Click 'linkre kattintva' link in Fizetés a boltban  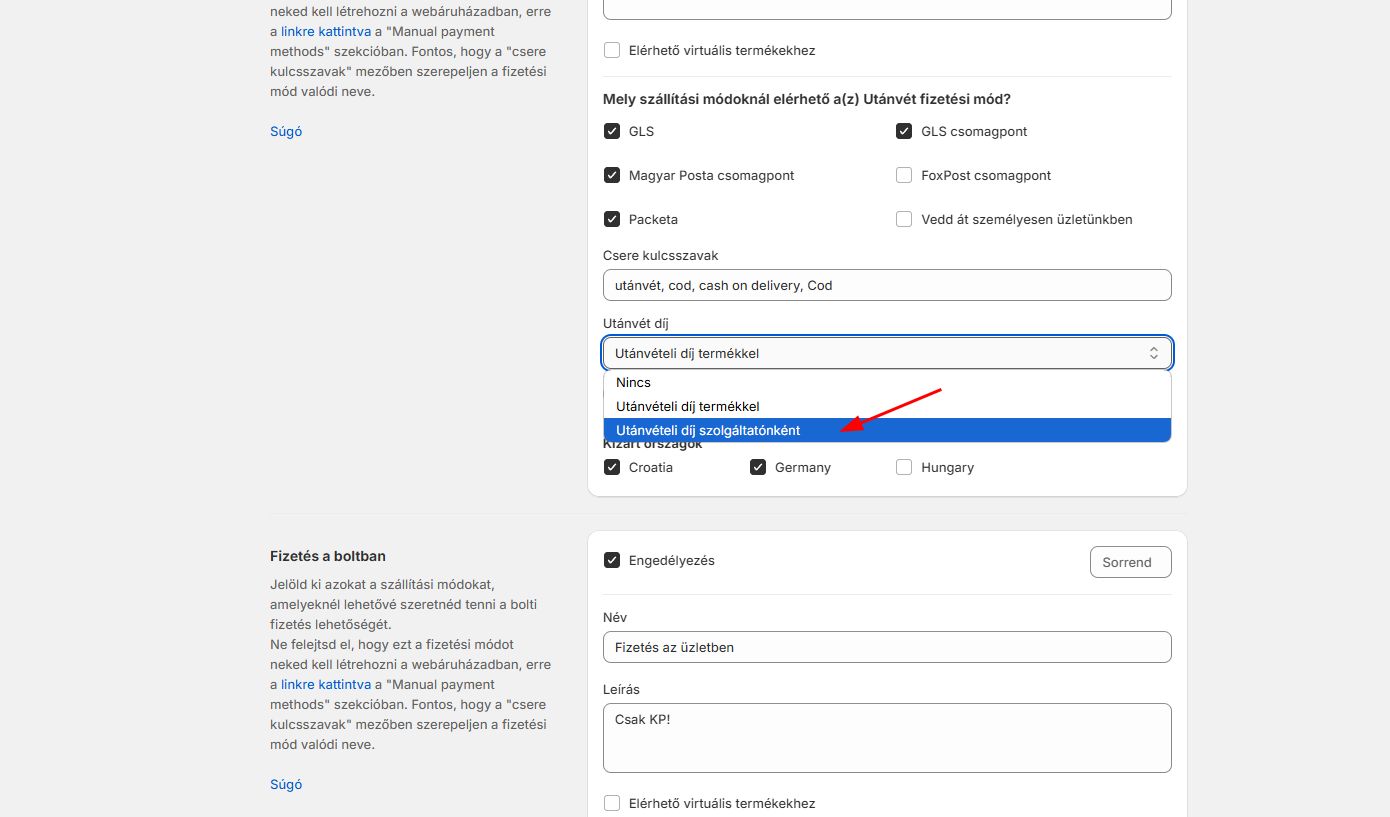click(326, 685)
